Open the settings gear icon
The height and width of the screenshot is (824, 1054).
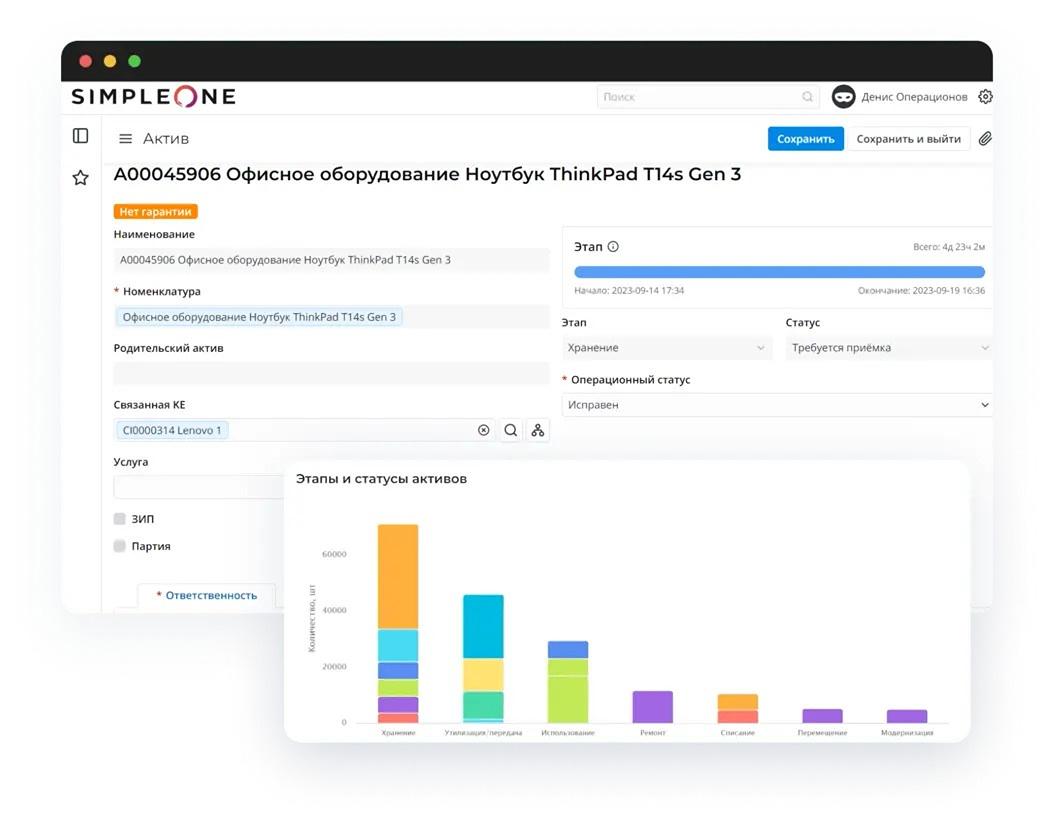[985, 97]
